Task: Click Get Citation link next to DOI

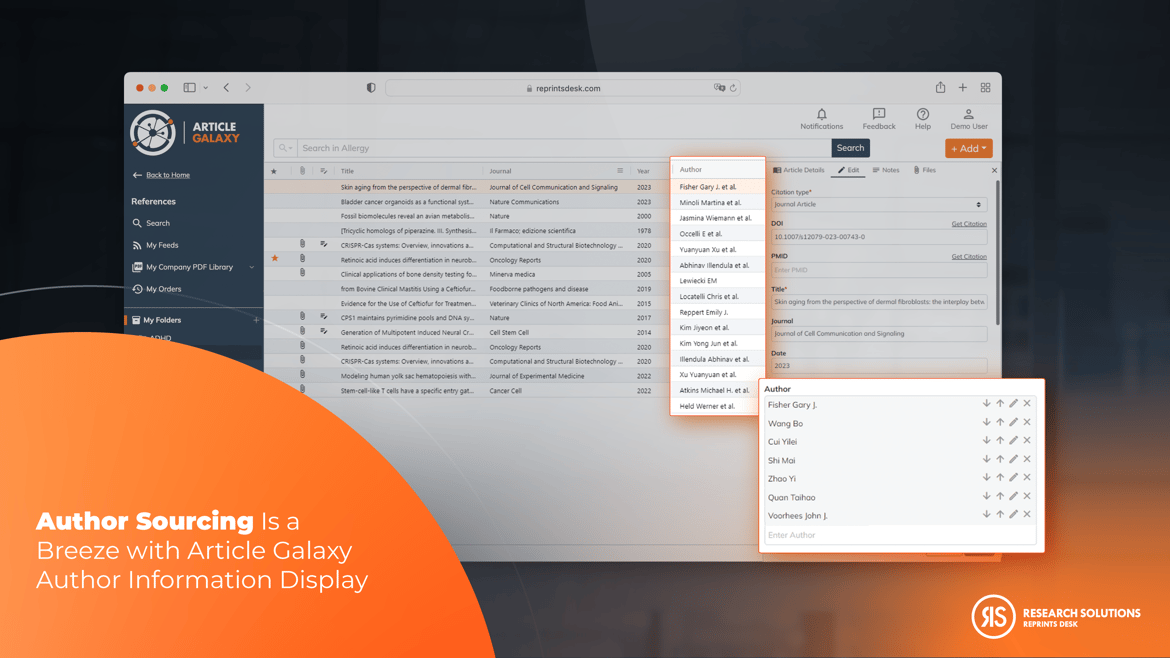Action: point(968,224)
